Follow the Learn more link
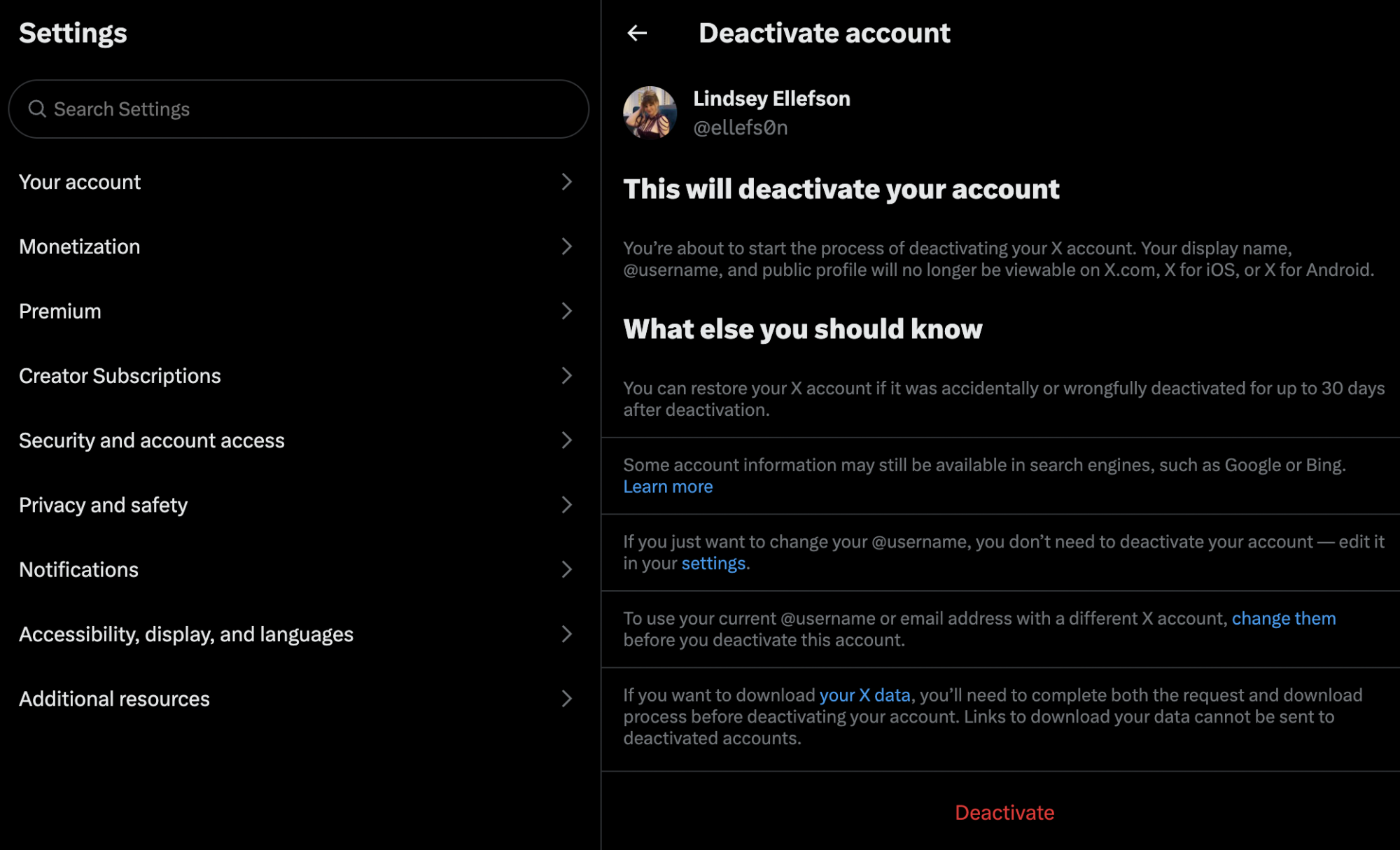 [x=668, y=487]
